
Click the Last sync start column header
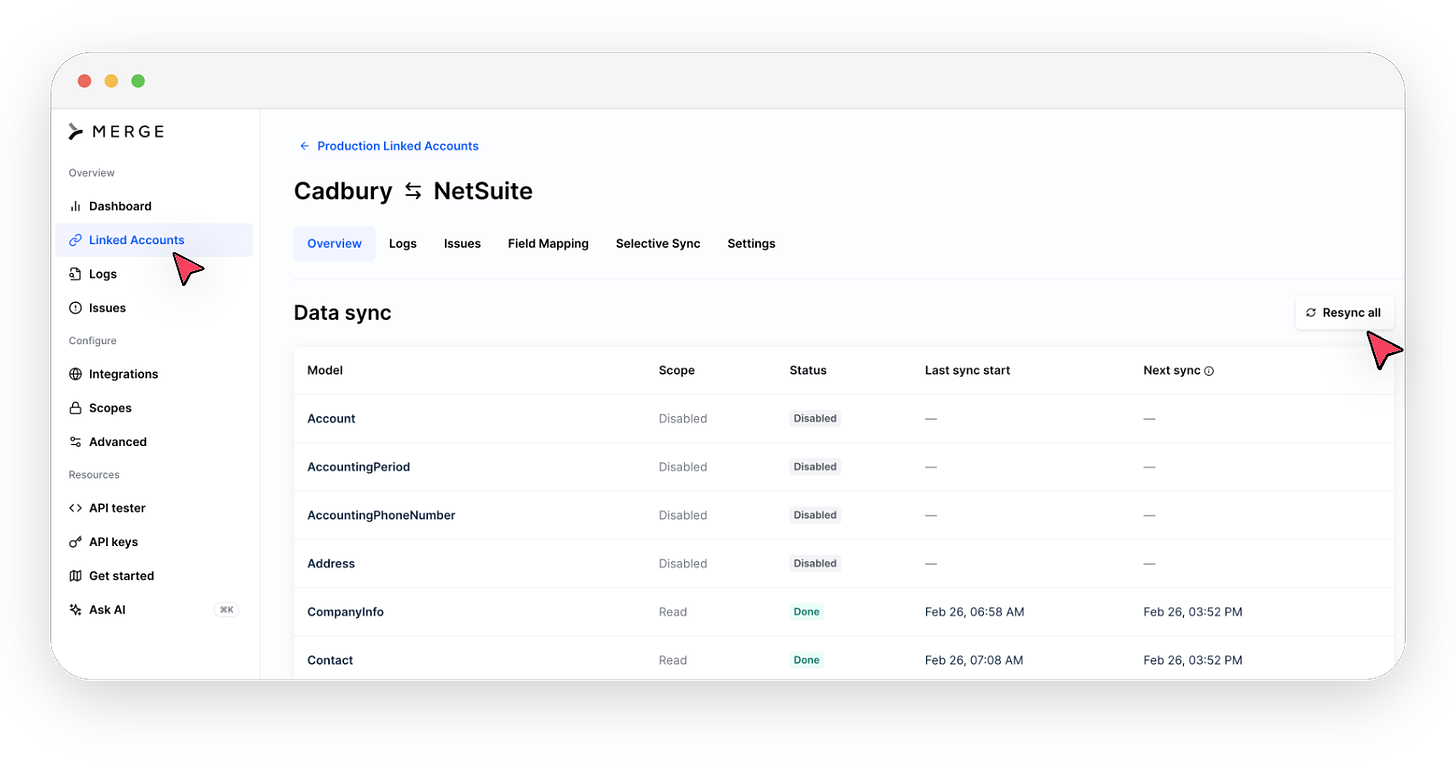pyautogui.click(x=968, y=370)
